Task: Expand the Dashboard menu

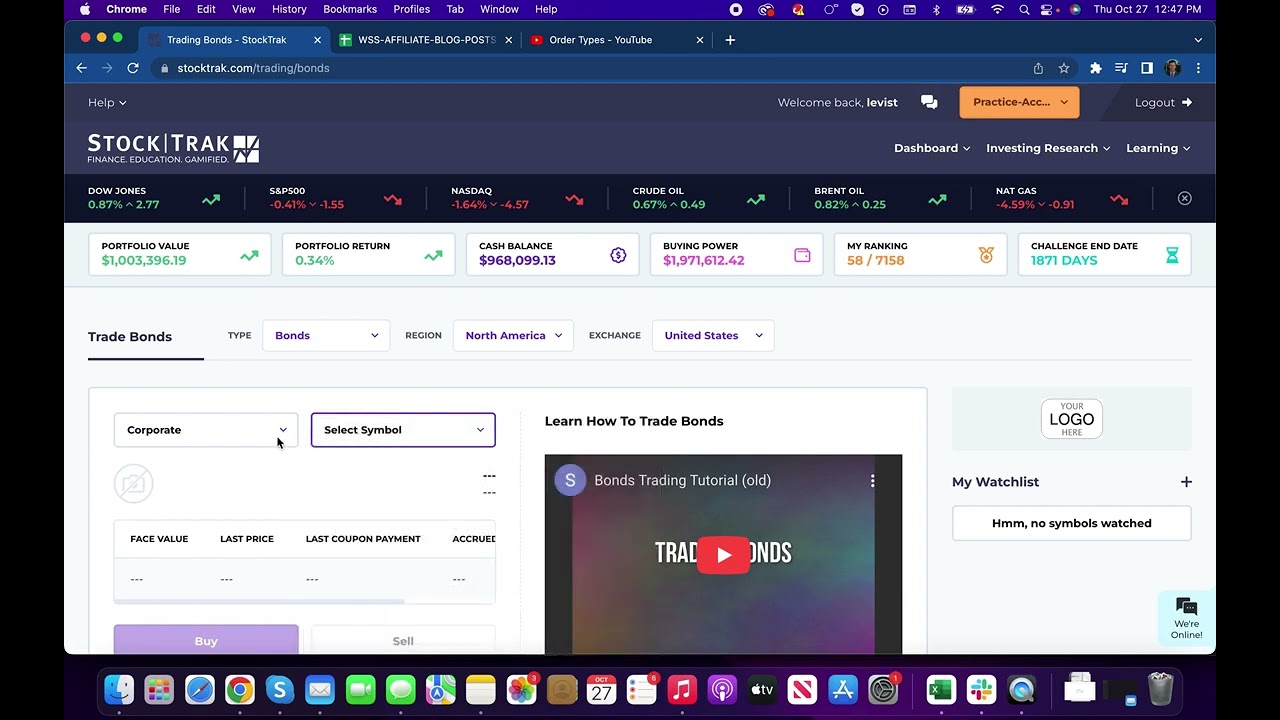Action: coord(932,148)
